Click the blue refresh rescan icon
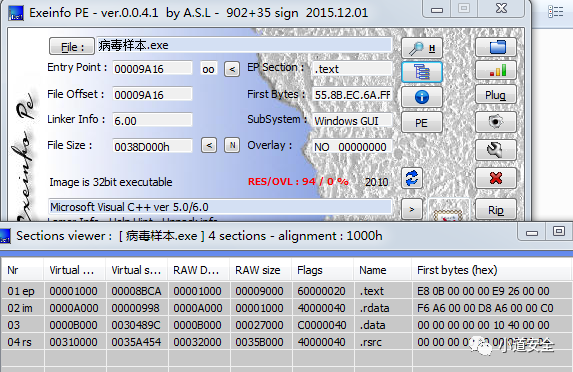Viewport: 573px width, 372px height. click(412, 178)
